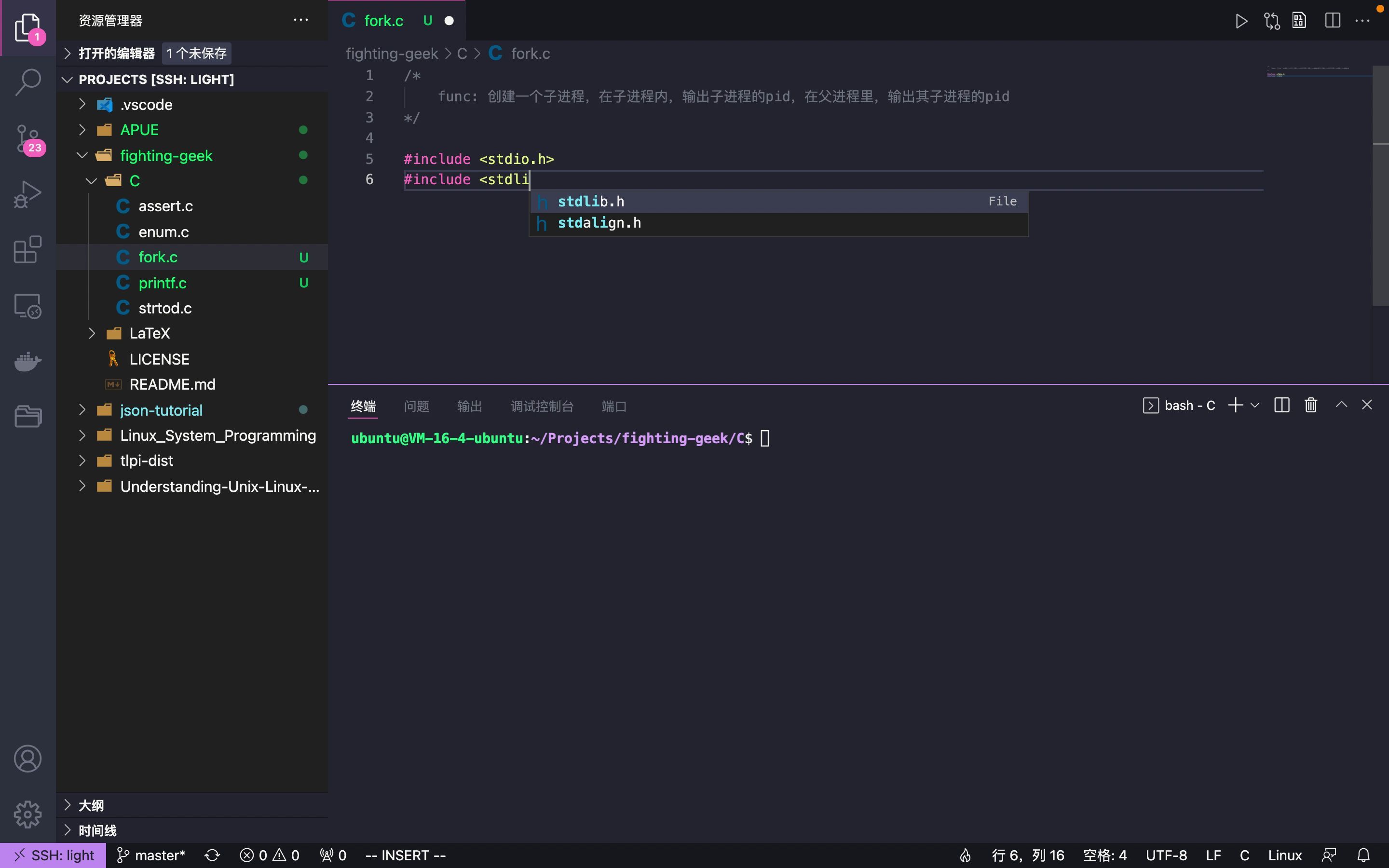The image size is (1389, 868).
Task: Expand the 大纲 outline section
Action: click(191, 805)
